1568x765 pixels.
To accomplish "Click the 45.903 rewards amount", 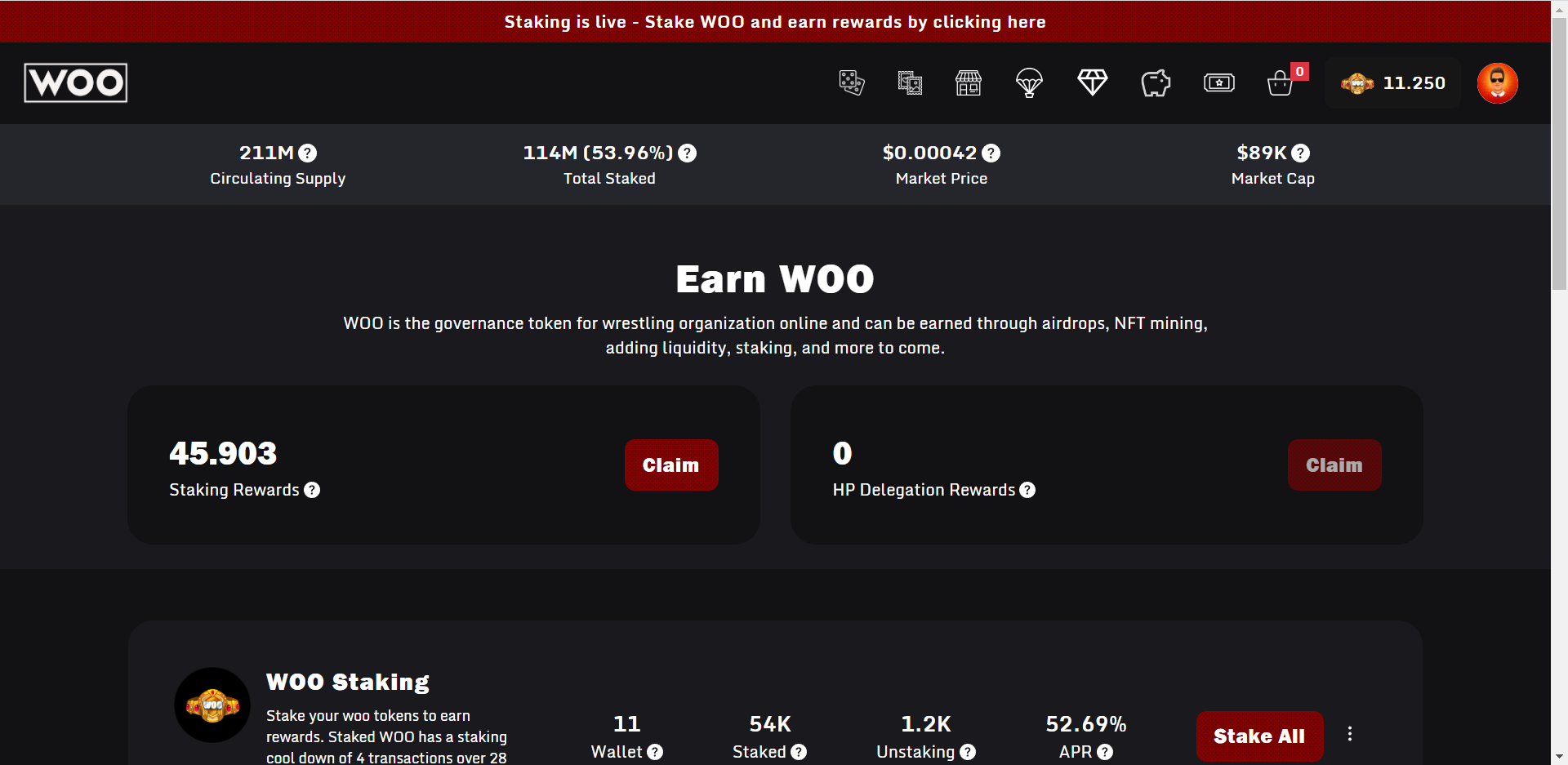I will click(223, 454).
